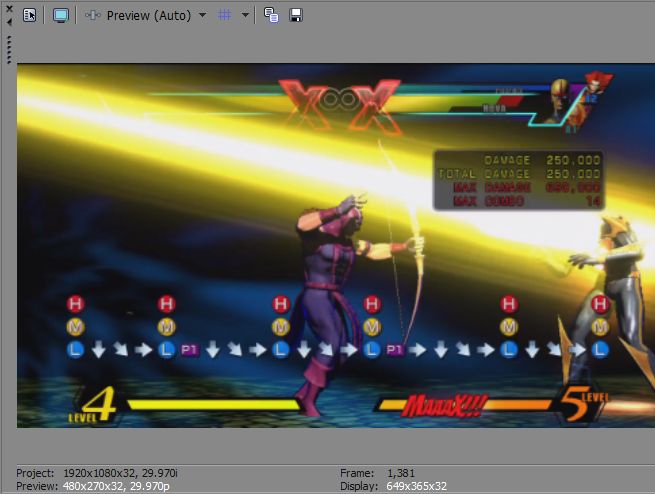The image size is (655, 494).
Task: Click the split-screen view icon before Preview (Auto)
Action: click(x=92, y=15)
